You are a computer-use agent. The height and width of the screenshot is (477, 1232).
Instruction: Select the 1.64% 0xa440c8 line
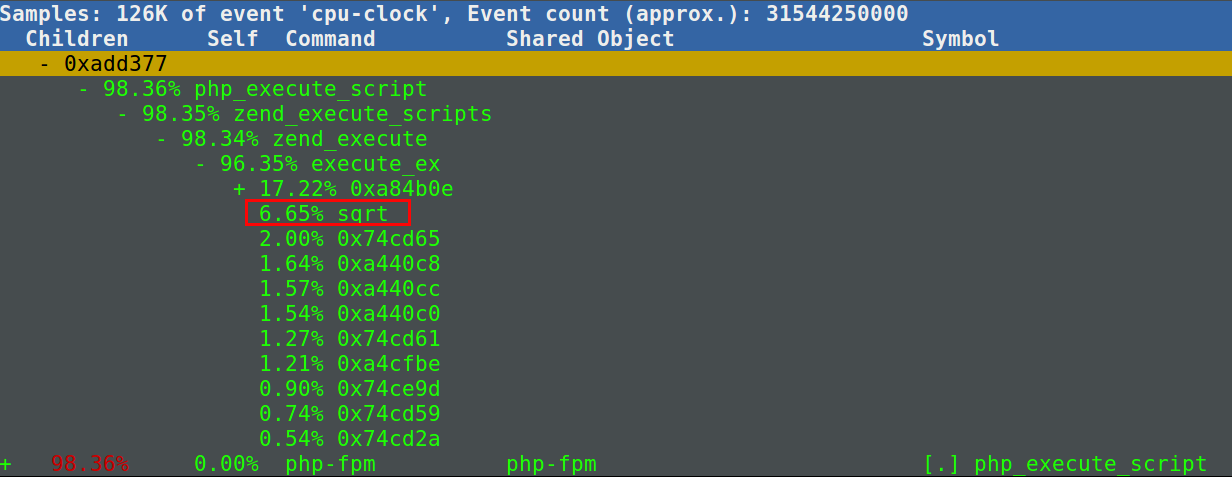tap(349, 264)
